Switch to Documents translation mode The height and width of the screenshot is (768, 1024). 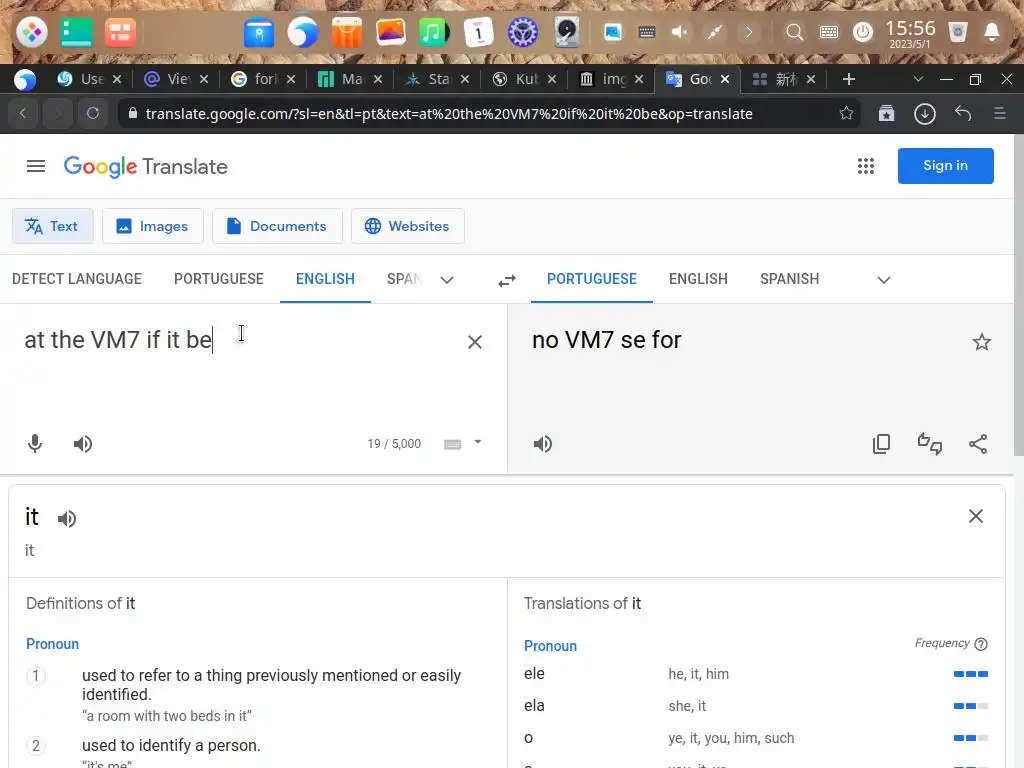coord(277,226)
